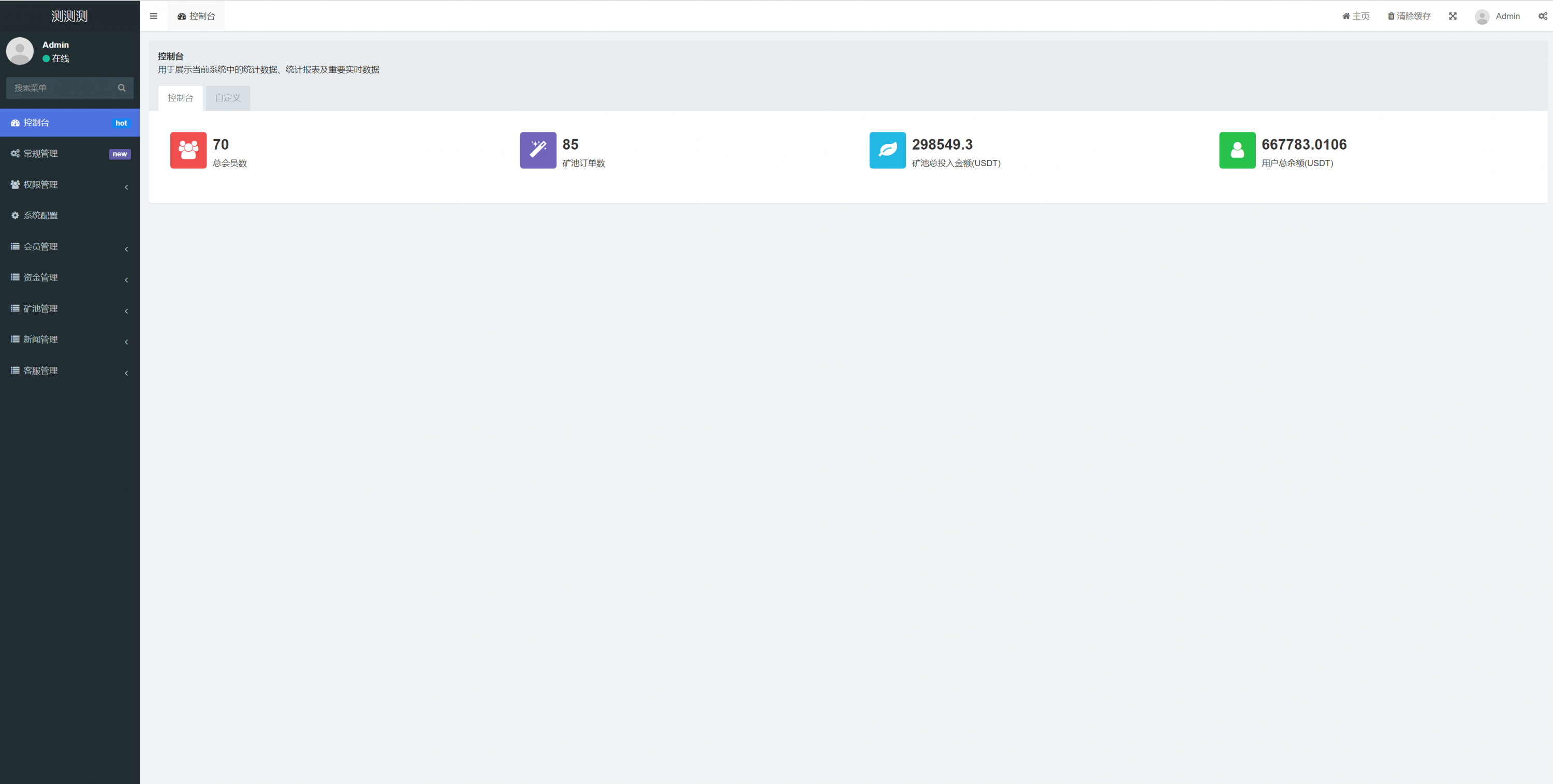Click the search magnifier icon in the sidebar
The width and height of the screenshot is (1553, 784).
point(122,88)
